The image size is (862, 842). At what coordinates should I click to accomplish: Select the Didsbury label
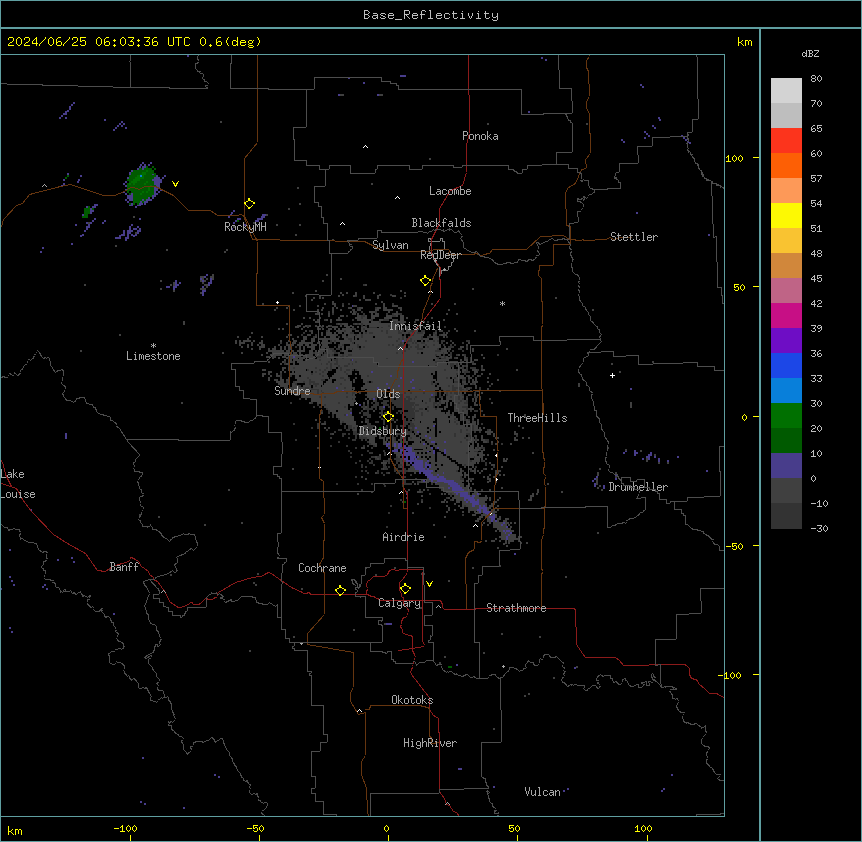pos(383,431)
